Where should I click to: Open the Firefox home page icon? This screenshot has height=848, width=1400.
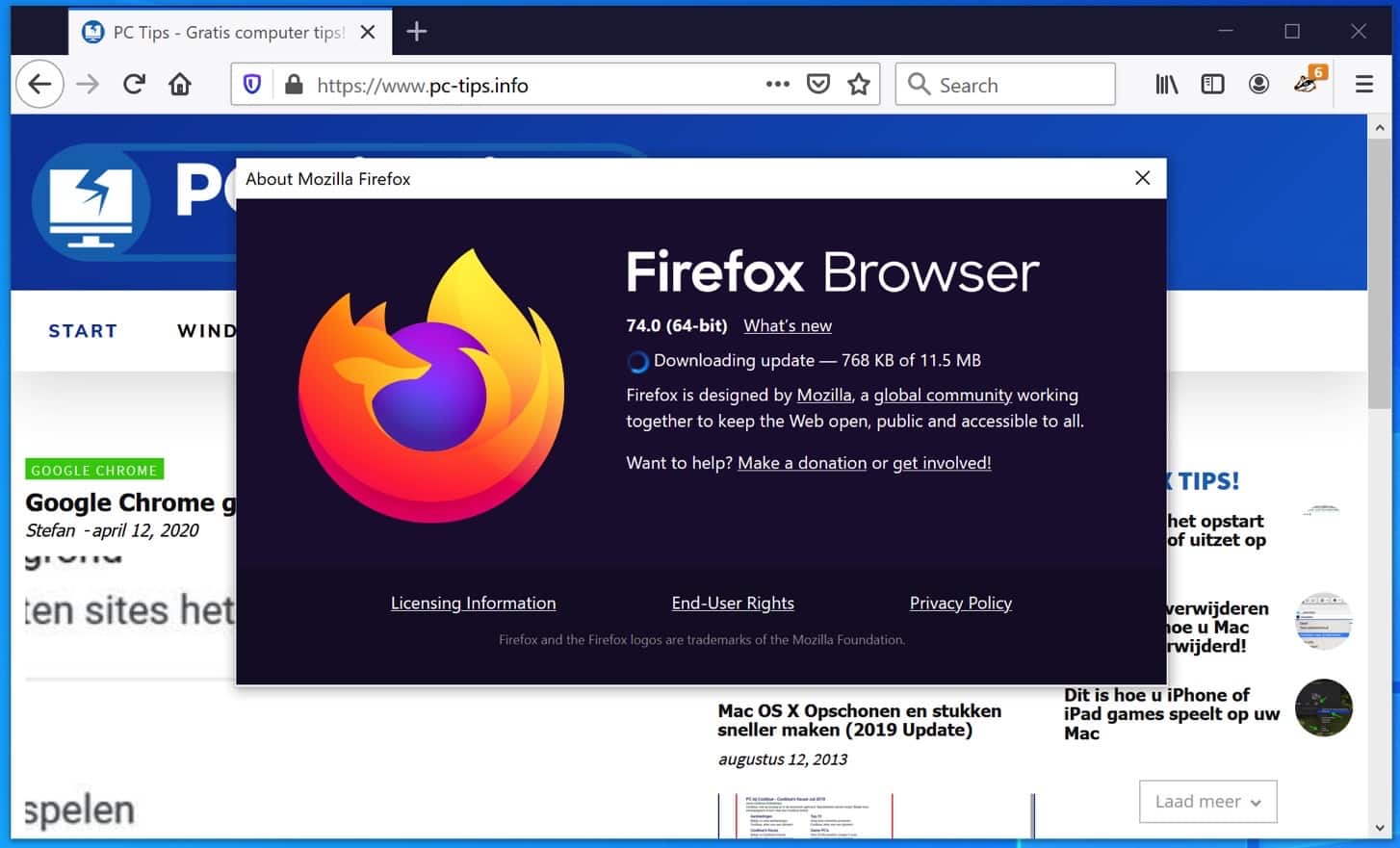point(180,85)
